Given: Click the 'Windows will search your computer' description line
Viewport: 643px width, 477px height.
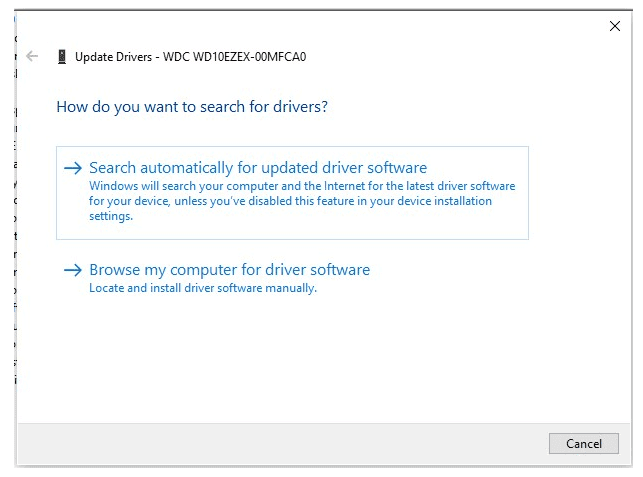Looking at the screenshot, I should coord(302,186).
